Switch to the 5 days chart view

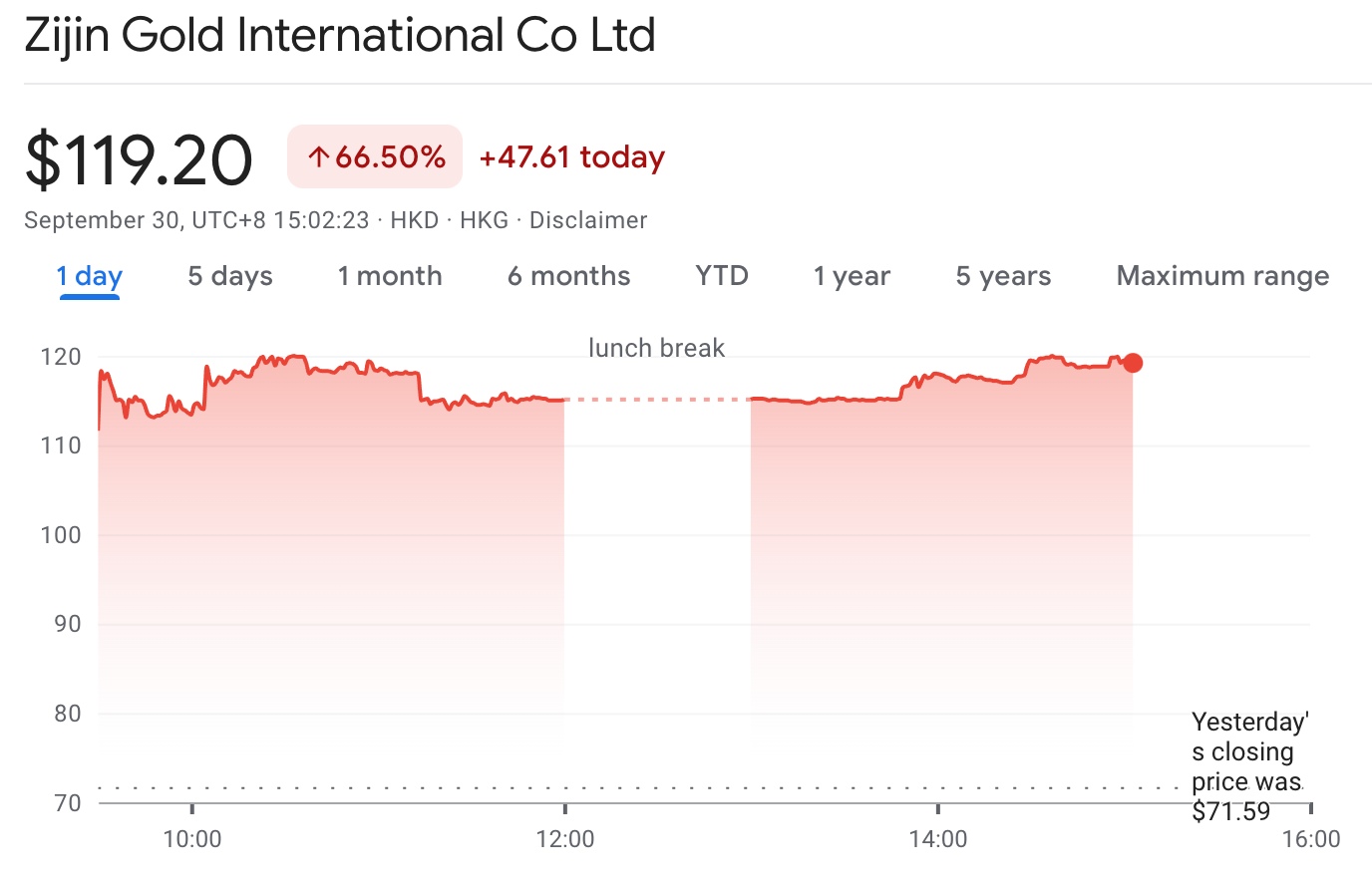[x=228, y=276]
